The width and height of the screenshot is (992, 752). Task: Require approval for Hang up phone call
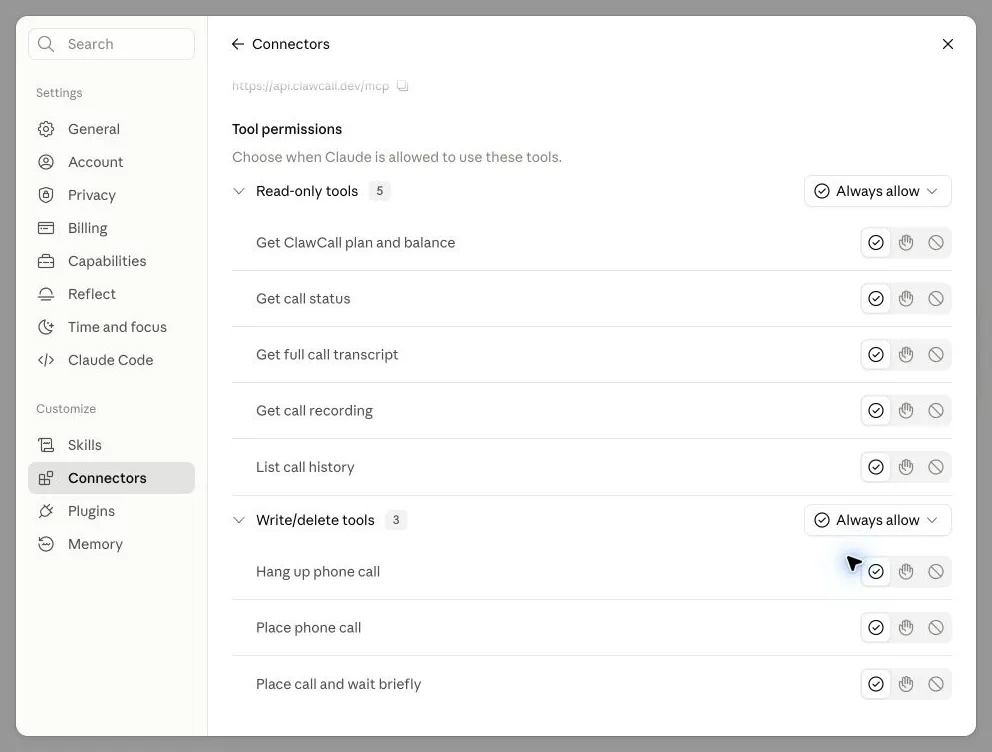(x=906, y=572)
